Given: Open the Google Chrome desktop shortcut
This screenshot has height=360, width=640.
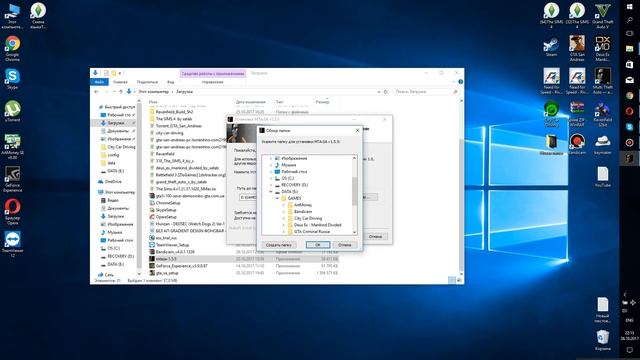Looking at the screenshot, I should pyautogui.click(x=13, y=48).
